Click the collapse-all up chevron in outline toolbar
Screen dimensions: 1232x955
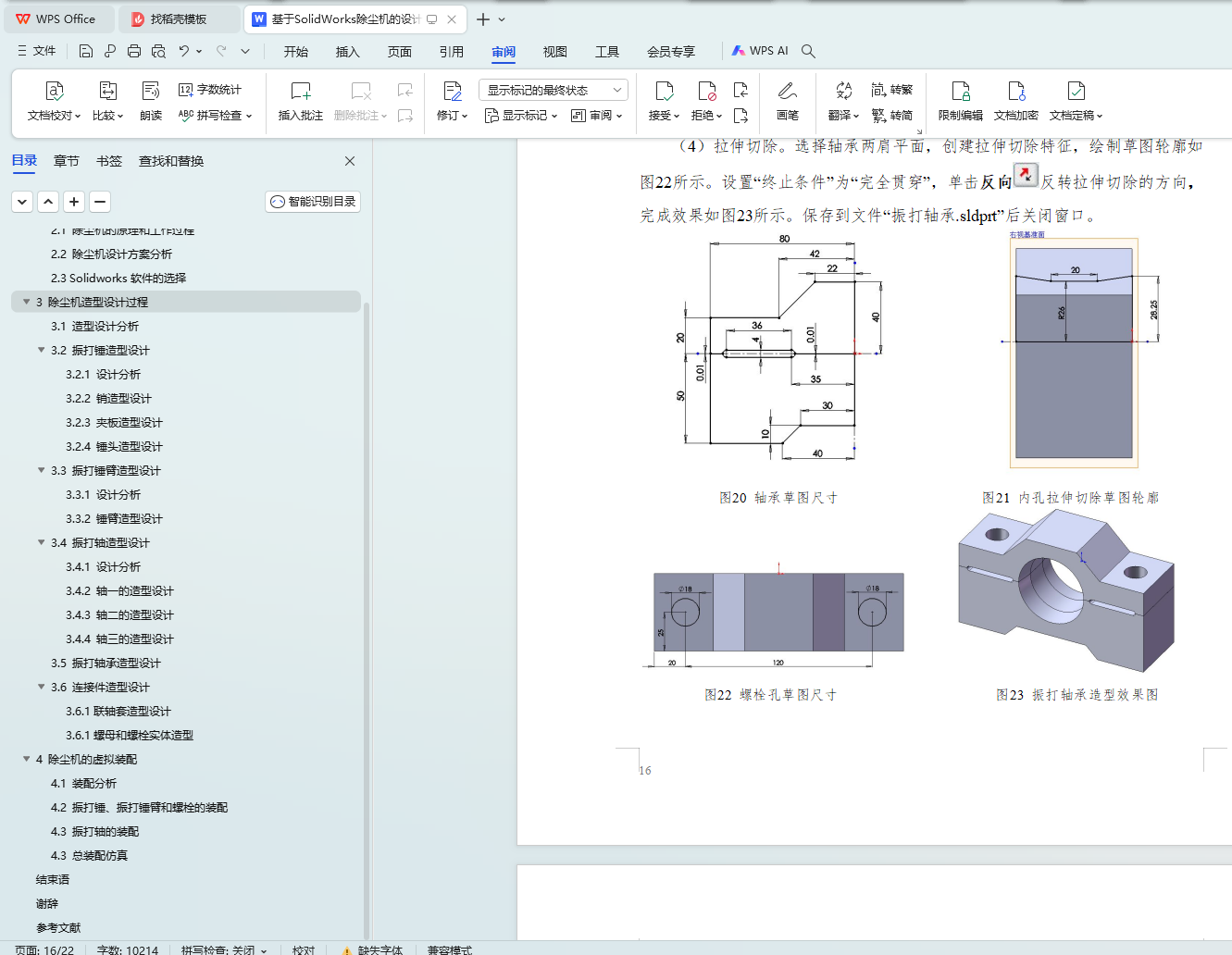click(48, 202)
